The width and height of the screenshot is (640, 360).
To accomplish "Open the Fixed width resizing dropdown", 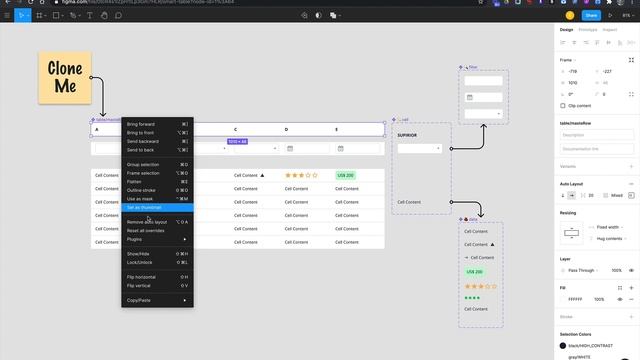I will pyautogui.click(x=610, y=227).
